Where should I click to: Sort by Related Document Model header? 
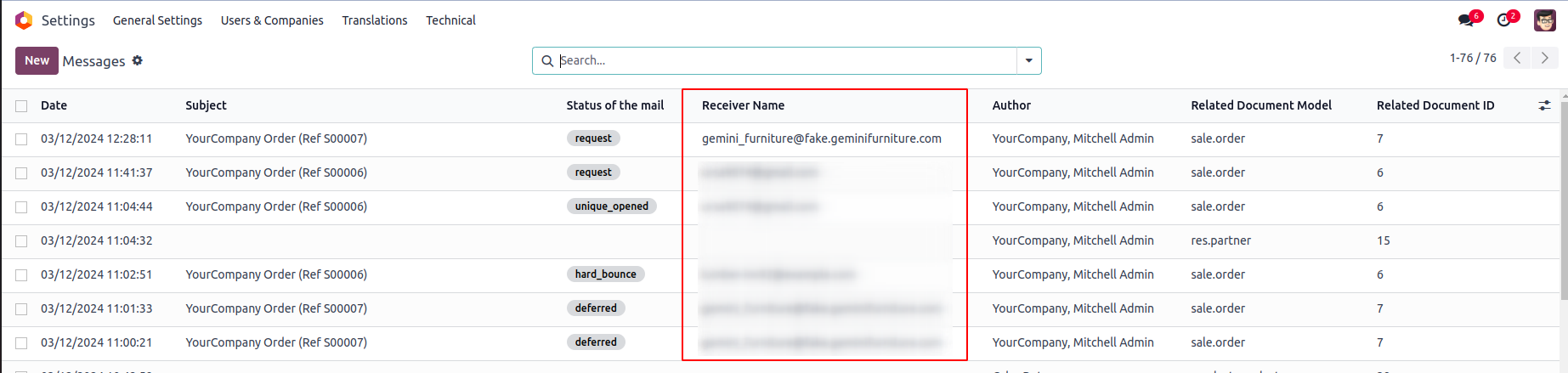(1261, 105)
